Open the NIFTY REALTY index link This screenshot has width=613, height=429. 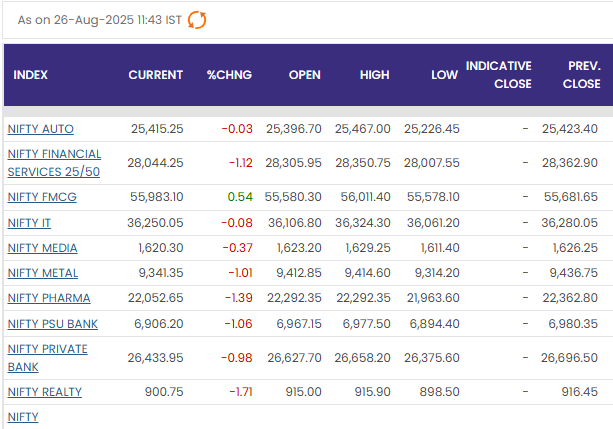tap(45, 392)
